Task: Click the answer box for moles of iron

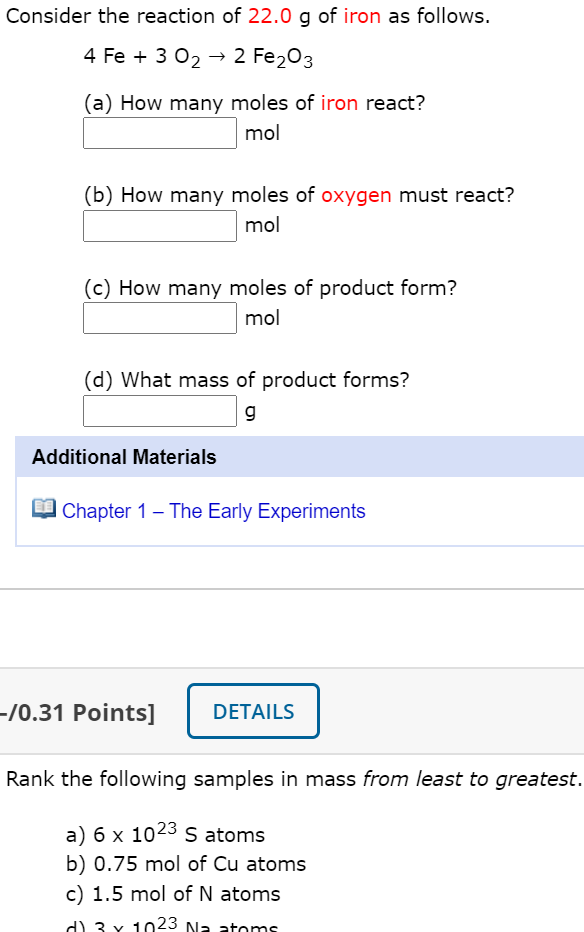Action: pyautogui.click(x=158, y=132)
